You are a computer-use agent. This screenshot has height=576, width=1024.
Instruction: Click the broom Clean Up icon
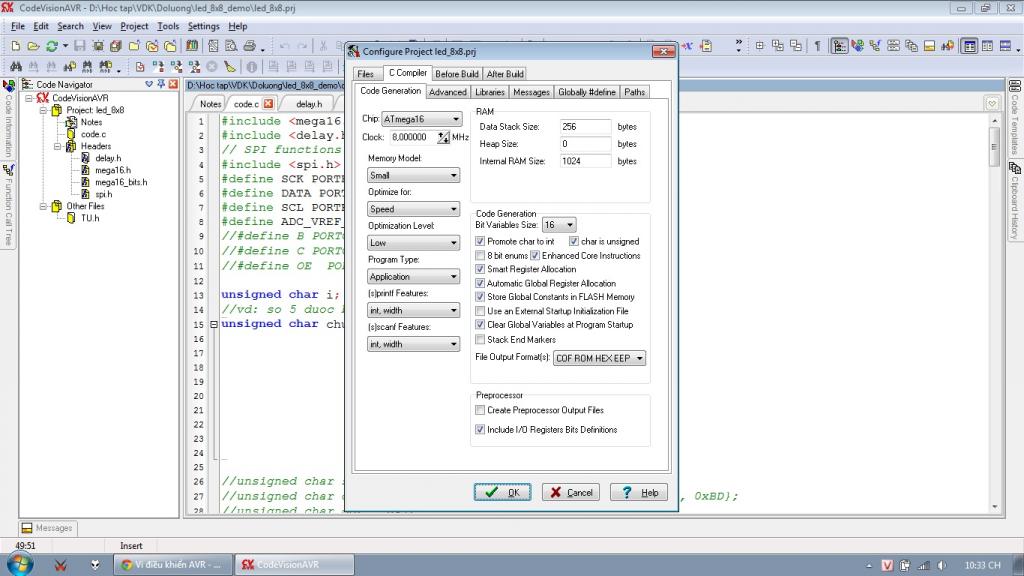pyautogui.click(x=230, y=67)
